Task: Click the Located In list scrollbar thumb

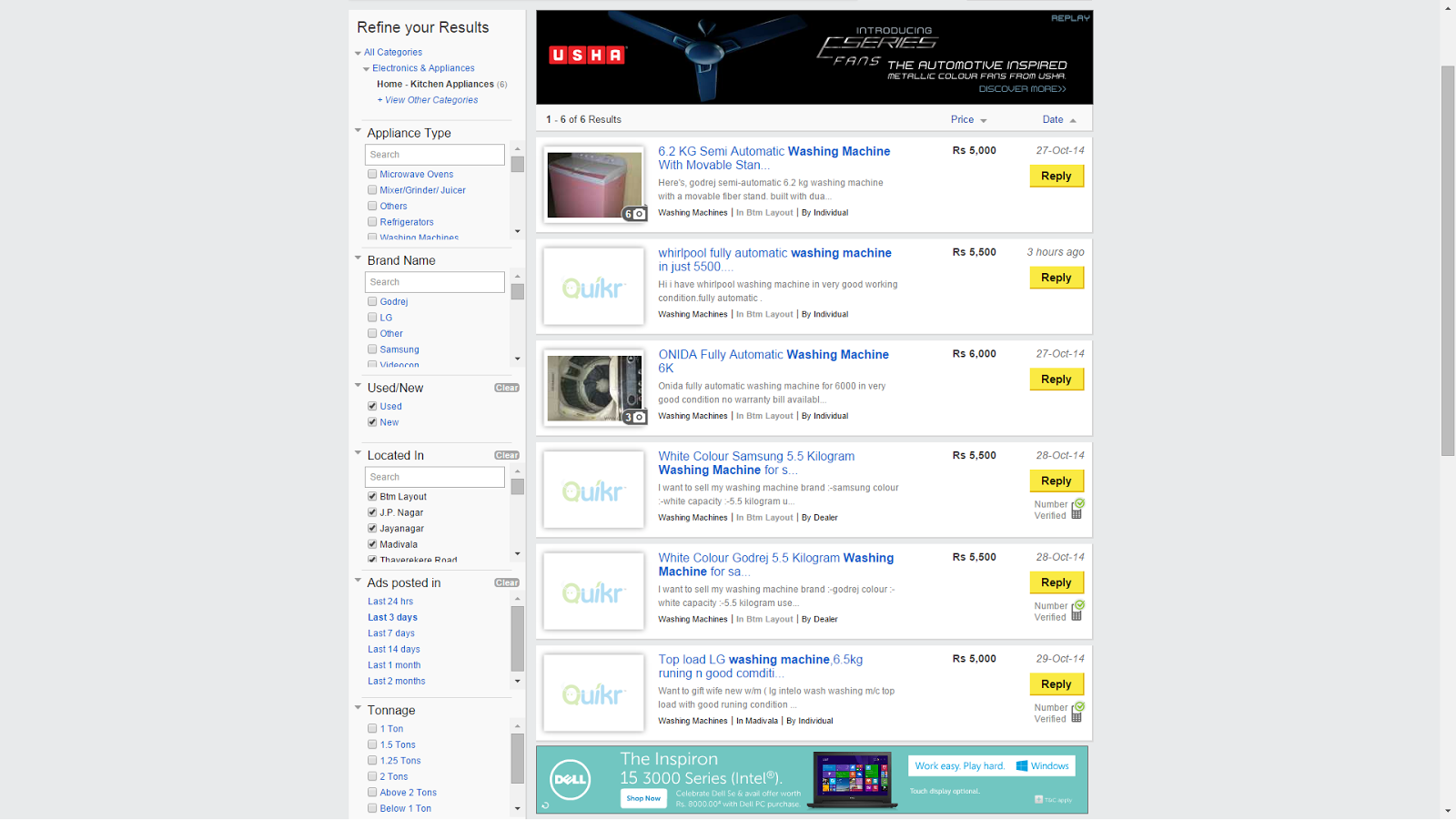Action: (518, 487)
